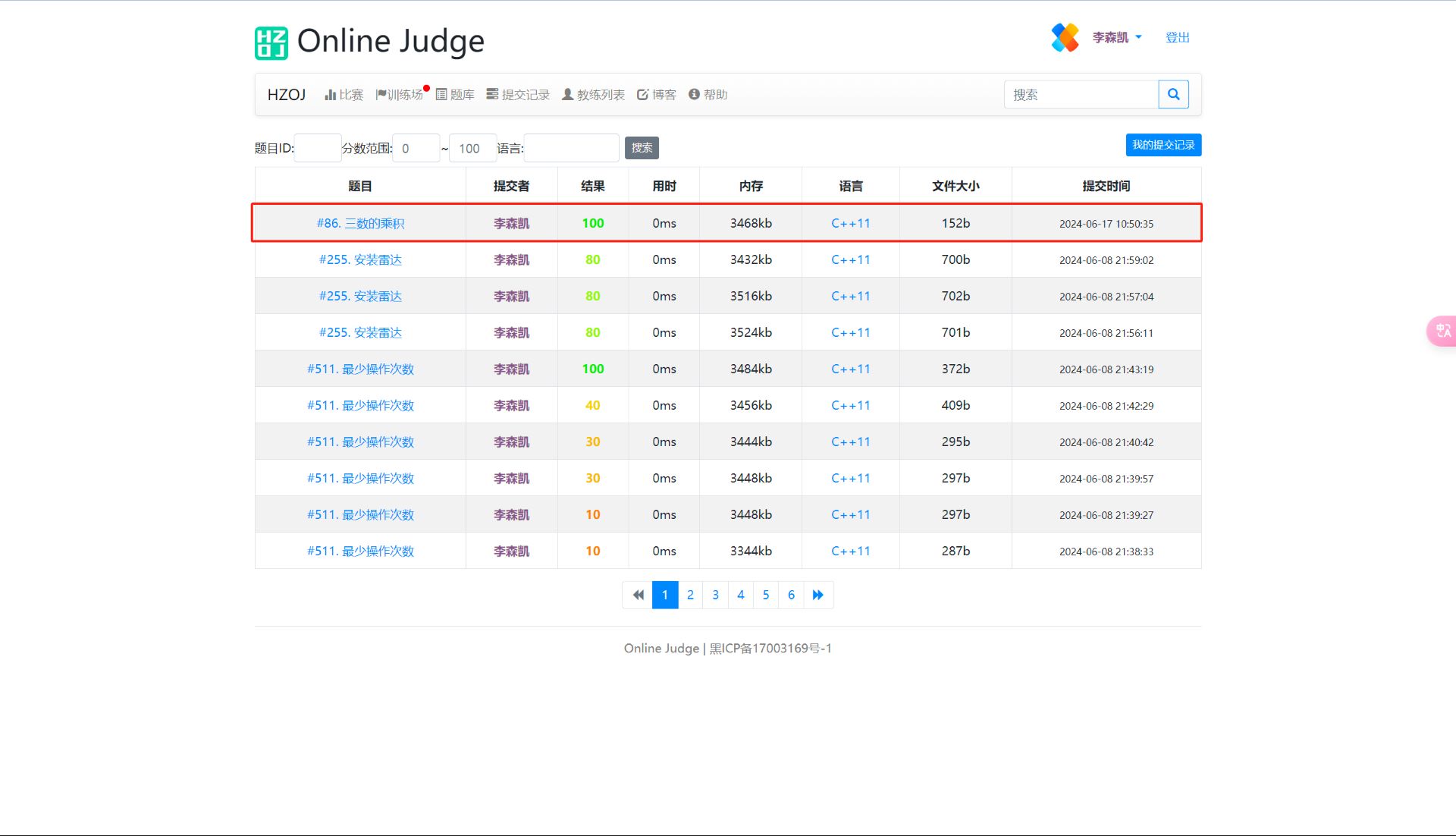The height and width of the screenshot is (836, 1456).
Task: Open the 训练场 training menu
Action: (x=400, y=95)
